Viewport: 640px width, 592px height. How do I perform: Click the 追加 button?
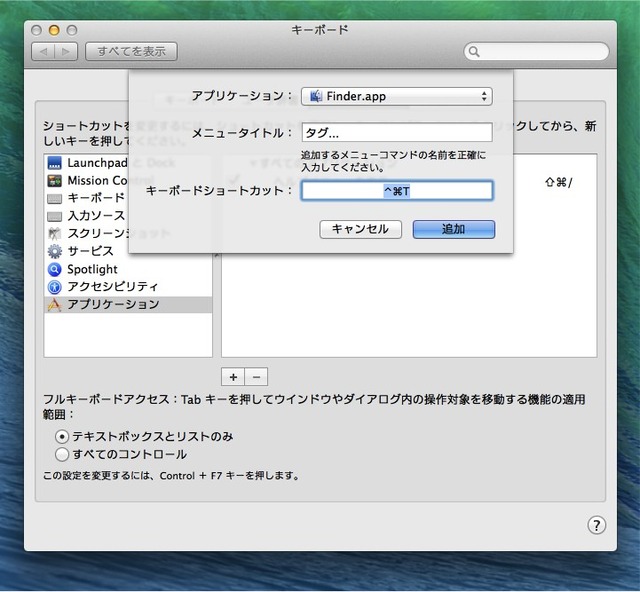click(x=454, y=229)
